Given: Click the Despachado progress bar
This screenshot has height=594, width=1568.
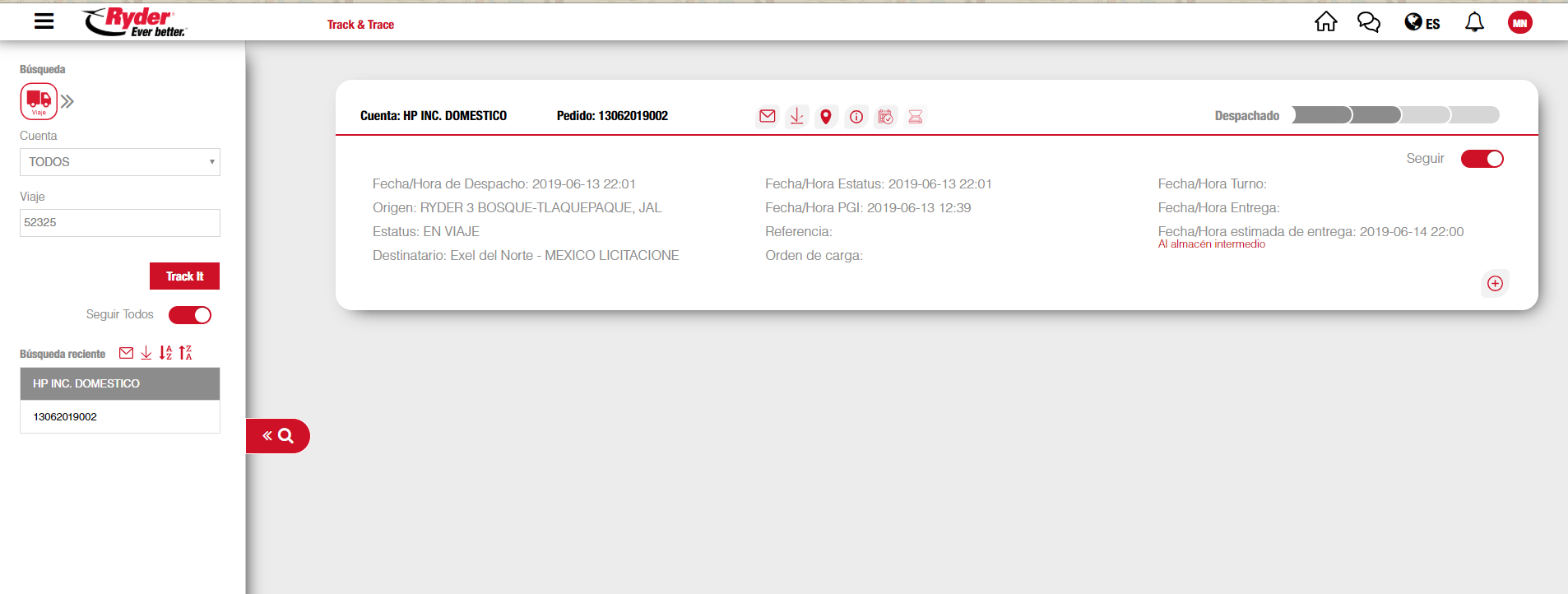Looking at the screenshot, I should [x=1395, y=115].
